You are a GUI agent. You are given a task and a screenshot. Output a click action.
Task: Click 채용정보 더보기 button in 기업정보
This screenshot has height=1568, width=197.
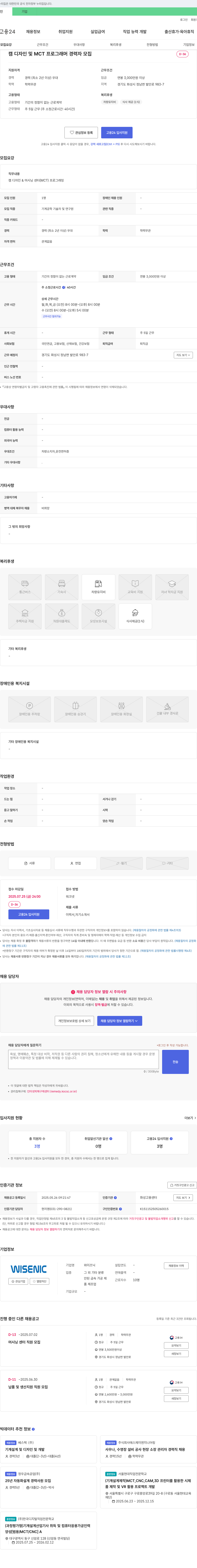[176, 1266]
